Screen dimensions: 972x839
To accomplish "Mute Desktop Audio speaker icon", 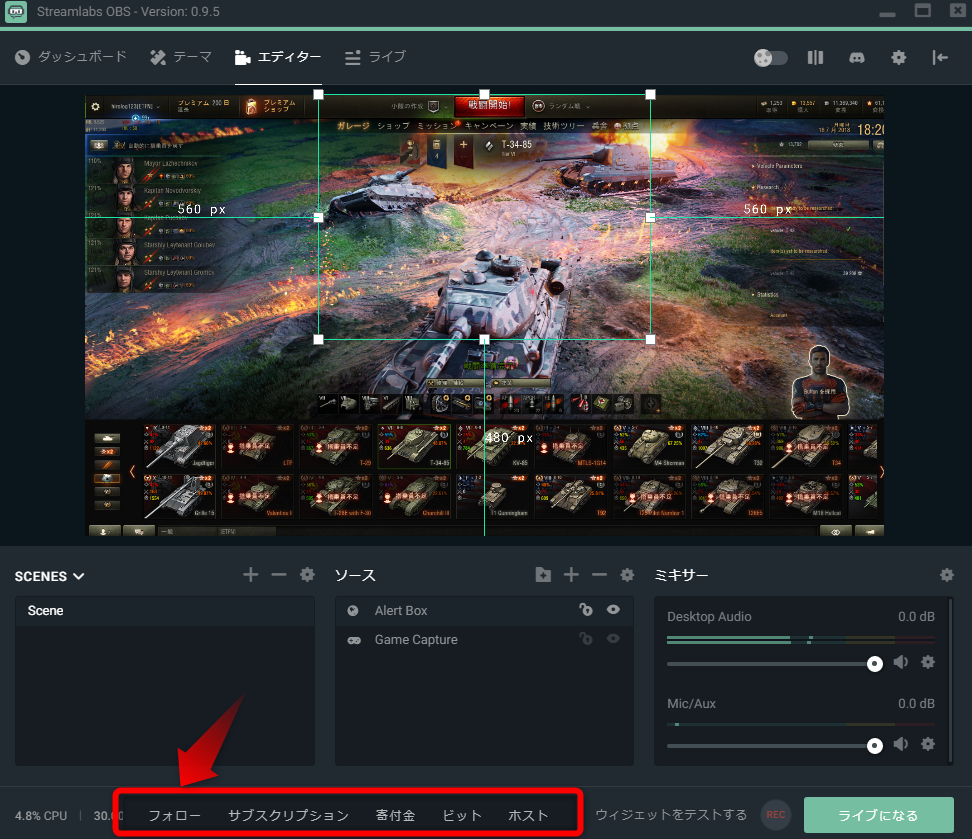I will (x=901, y=662).
